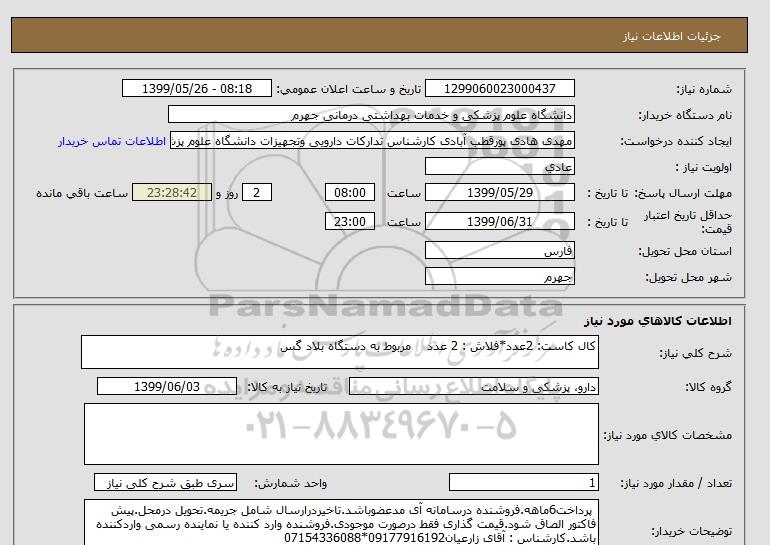
Task: Click the label توضیحات خریدار
Action: click(691, 531)
